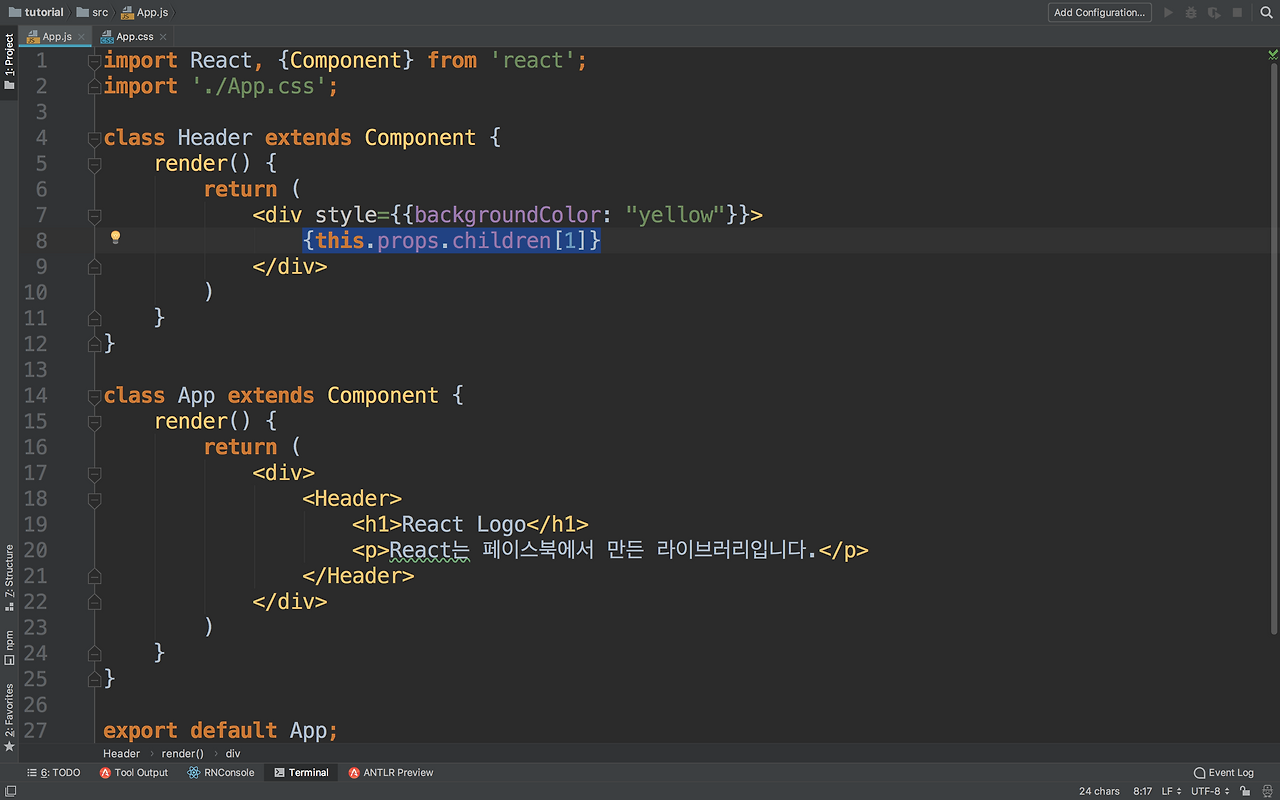Click the 'React Logo' heading text
Image resolution: width=1280 pixels, height=800 pixels.
pos(464,525)
